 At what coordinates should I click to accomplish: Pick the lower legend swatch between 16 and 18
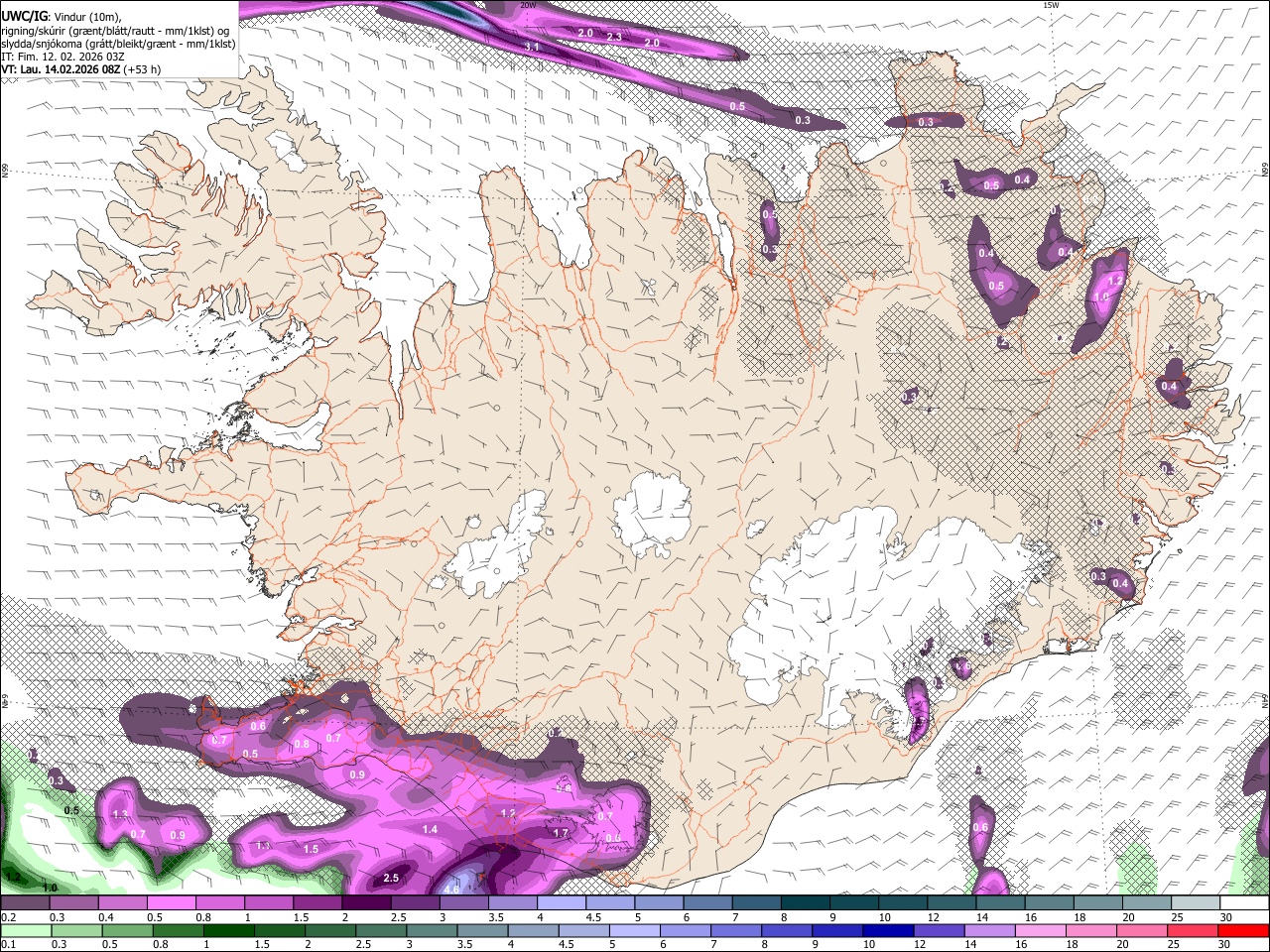coord(1040,931)
